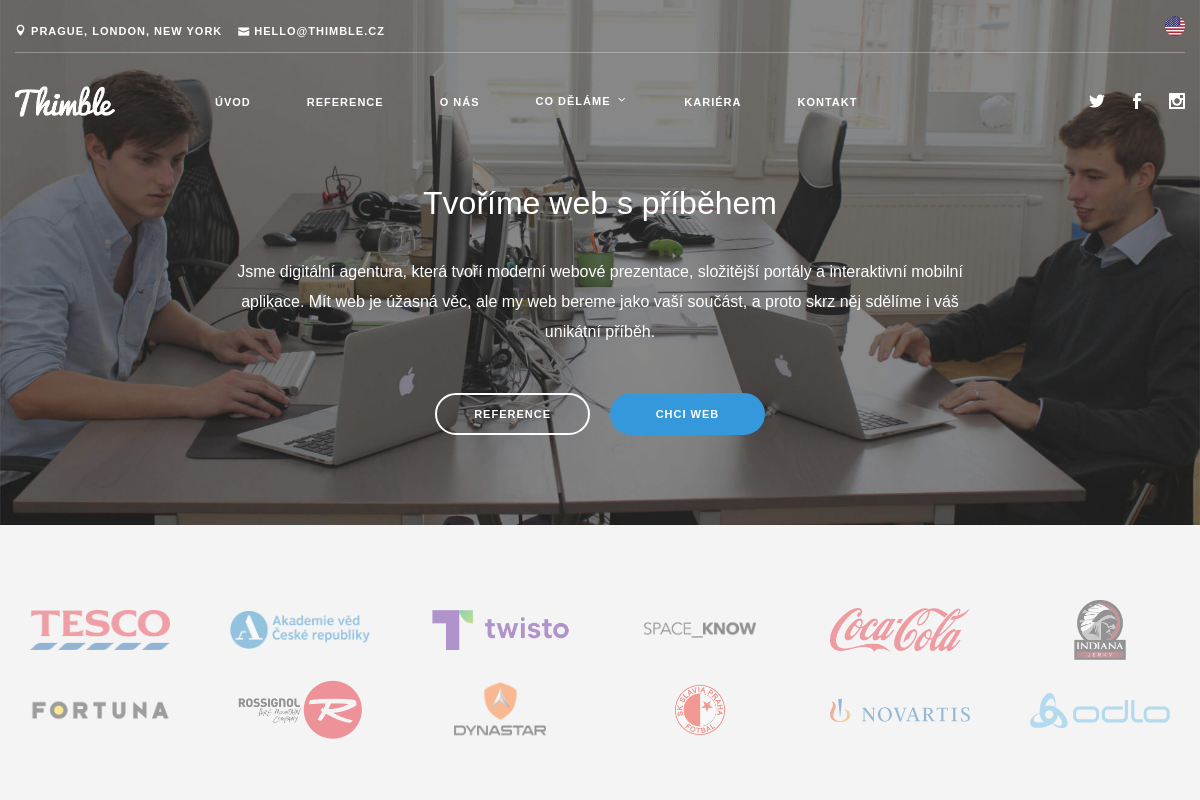1200x800 pixels.
Task: Open the Instagram icon in header
Action: (x=1177, y=101)
